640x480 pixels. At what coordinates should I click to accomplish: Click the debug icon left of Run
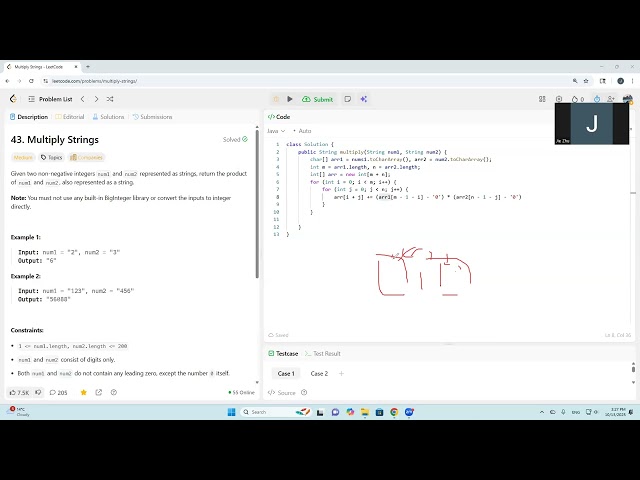click(276, 99)
